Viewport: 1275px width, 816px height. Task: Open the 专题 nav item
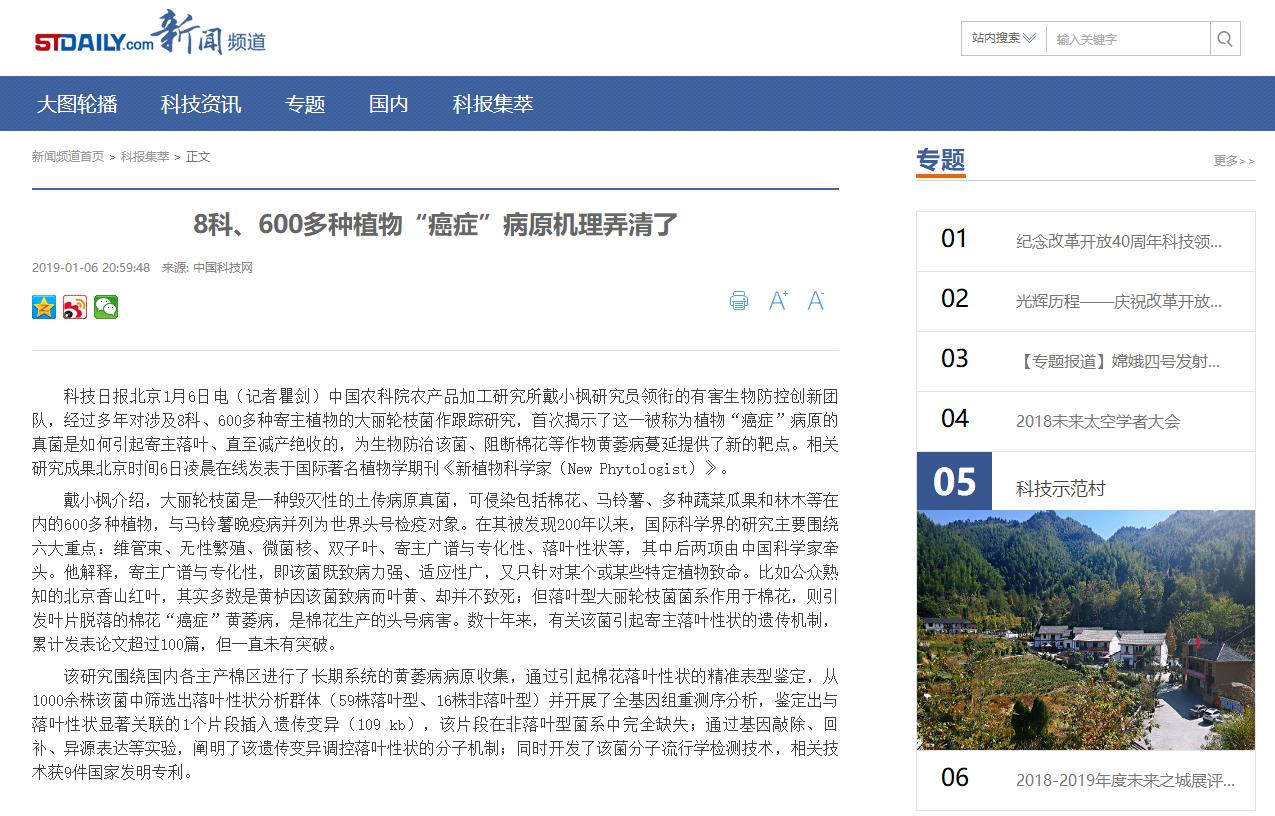pos(305,104)
